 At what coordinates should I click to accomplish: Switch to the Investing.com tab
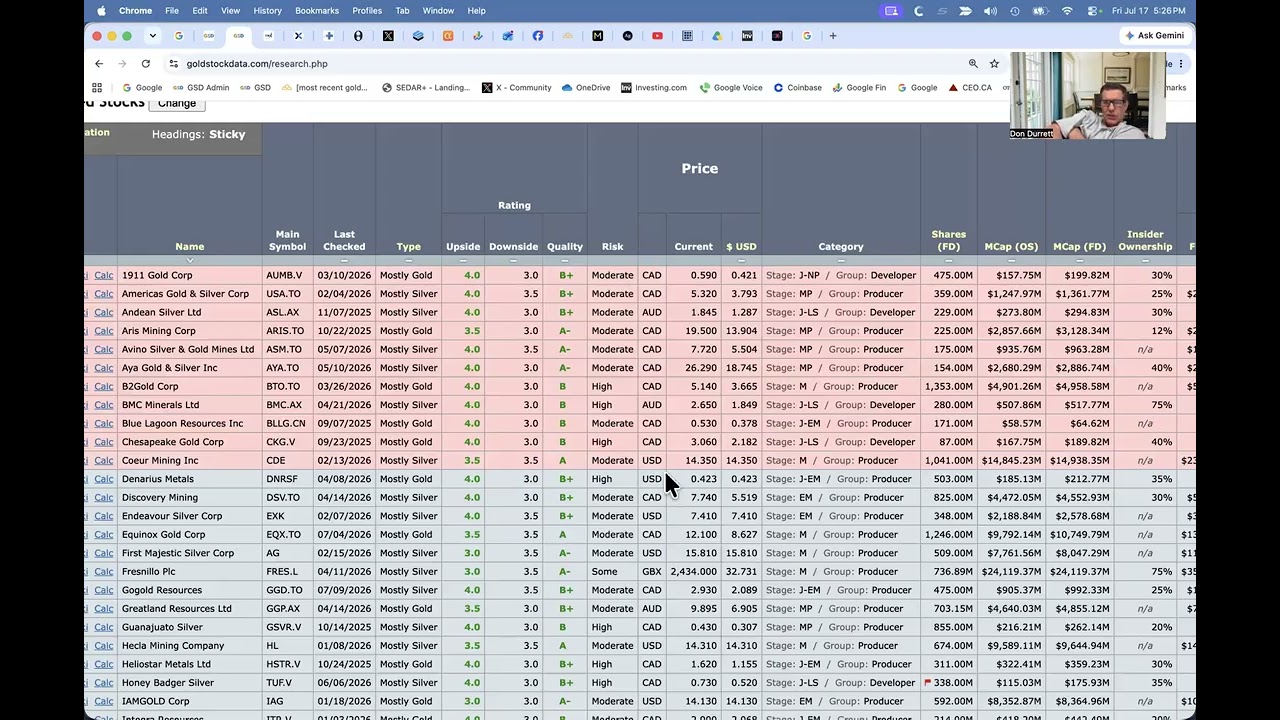click(x=747, y=36)
